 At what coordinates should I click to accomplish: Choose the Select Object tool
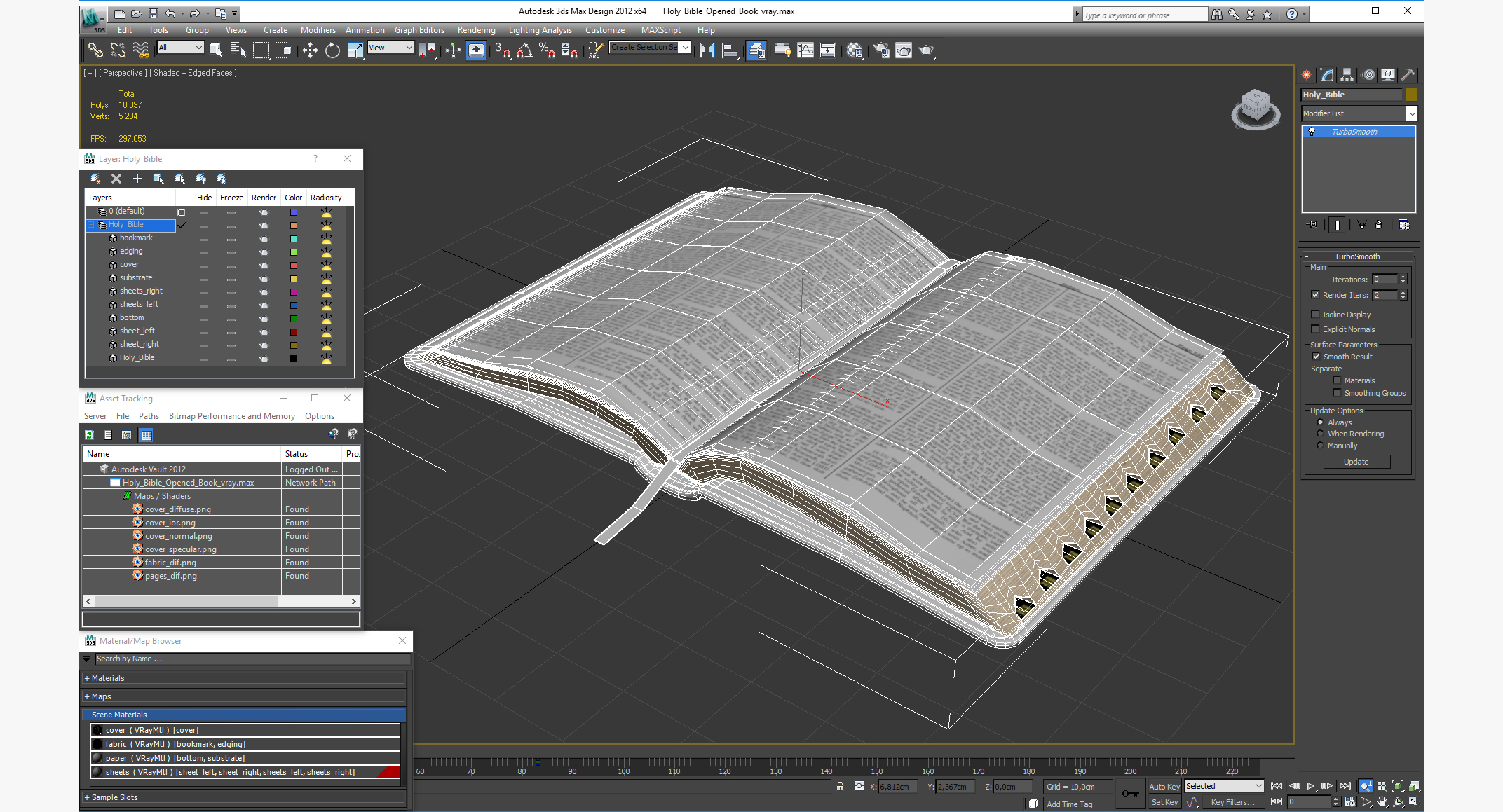pyautogui.click(x=216, y=50)
